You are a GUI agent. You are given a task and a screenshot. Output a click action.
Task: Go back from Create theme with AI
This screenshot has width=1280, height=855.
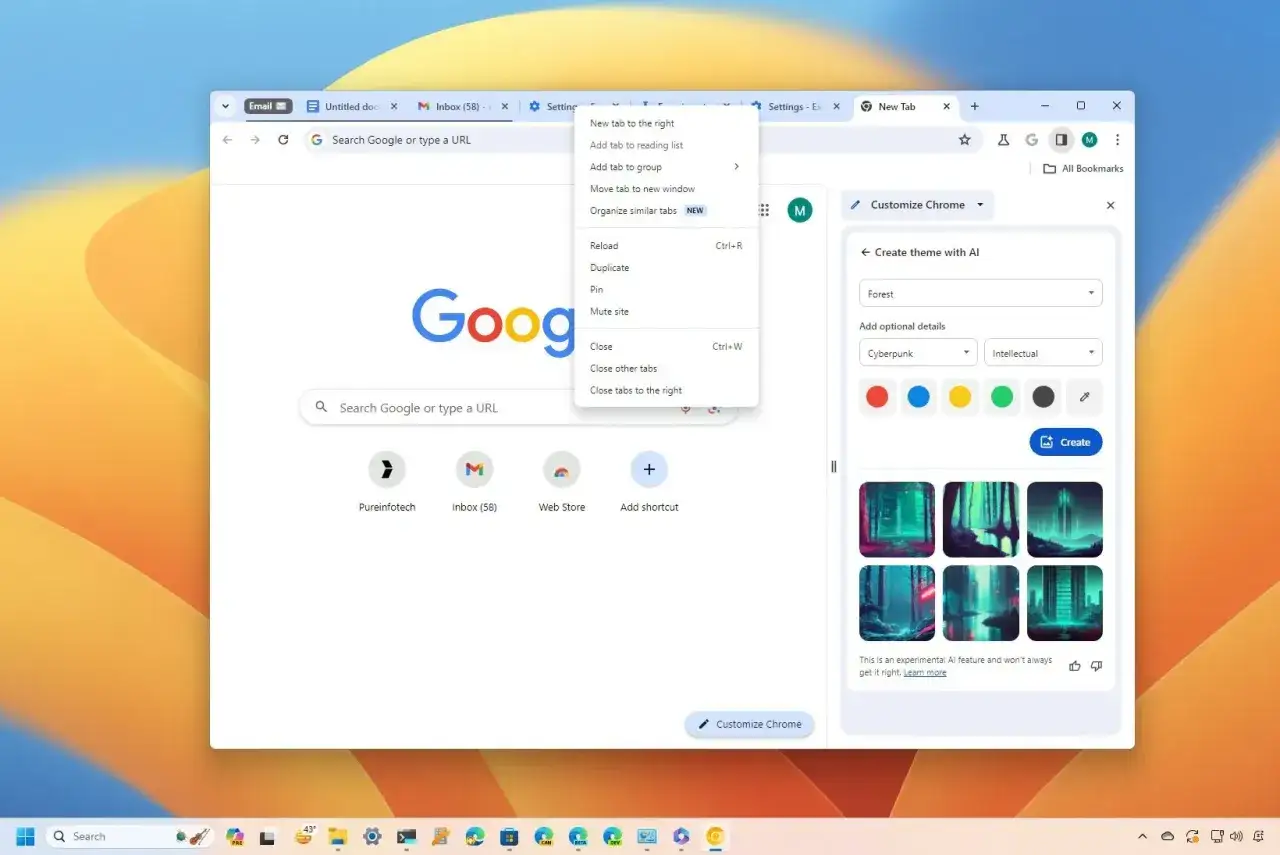tap(865, 252)
